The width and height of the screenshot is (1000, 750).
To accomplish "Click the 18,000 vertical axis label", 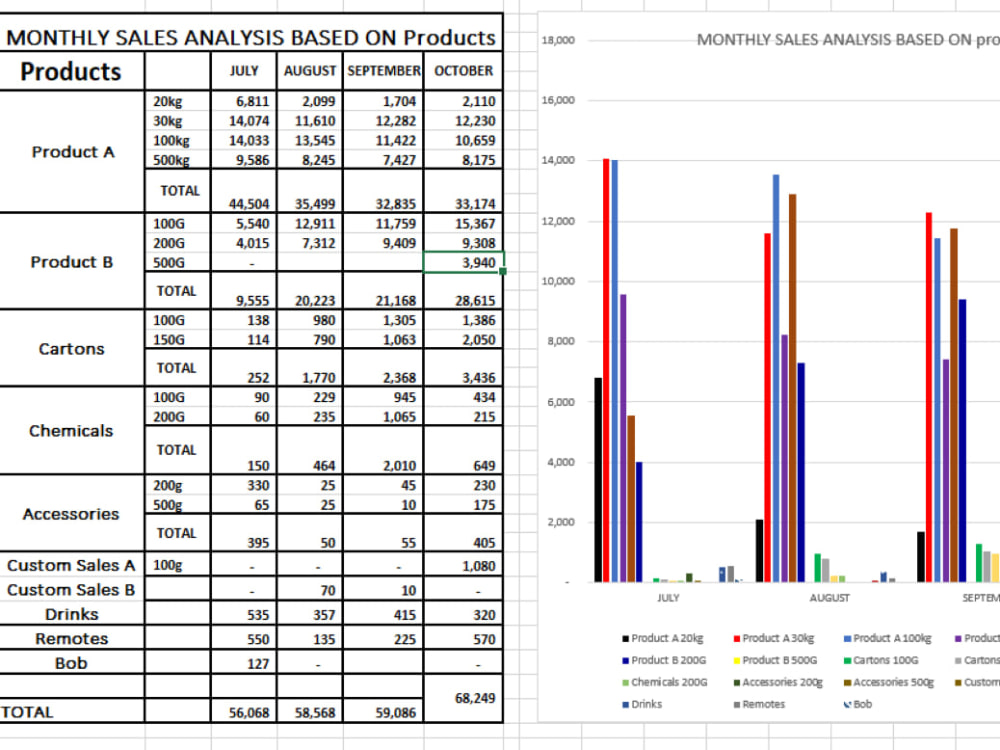I will pos(558,40).
